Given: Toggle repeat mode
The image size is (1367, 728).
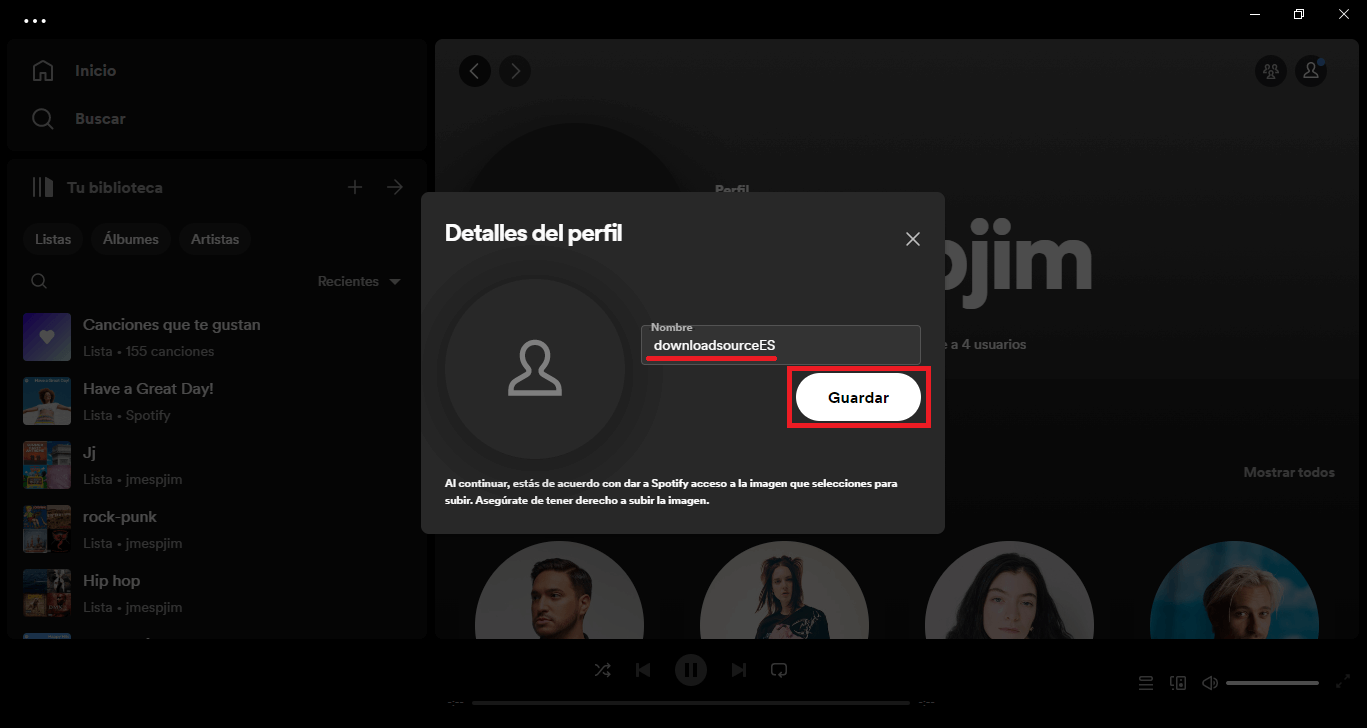Looking at the screenshot, I should point(779,669).
